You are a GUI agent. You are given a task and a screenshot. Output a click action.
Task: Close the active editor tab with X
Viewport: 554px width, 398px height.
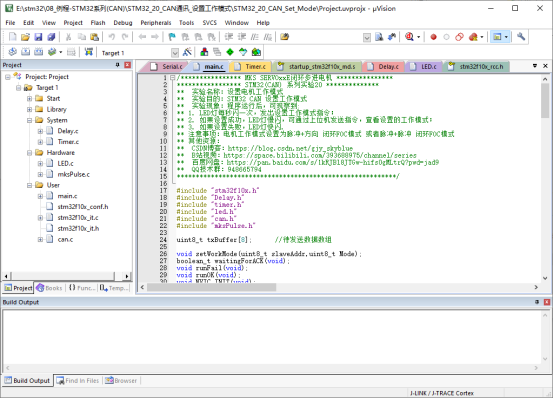[545, 66]
